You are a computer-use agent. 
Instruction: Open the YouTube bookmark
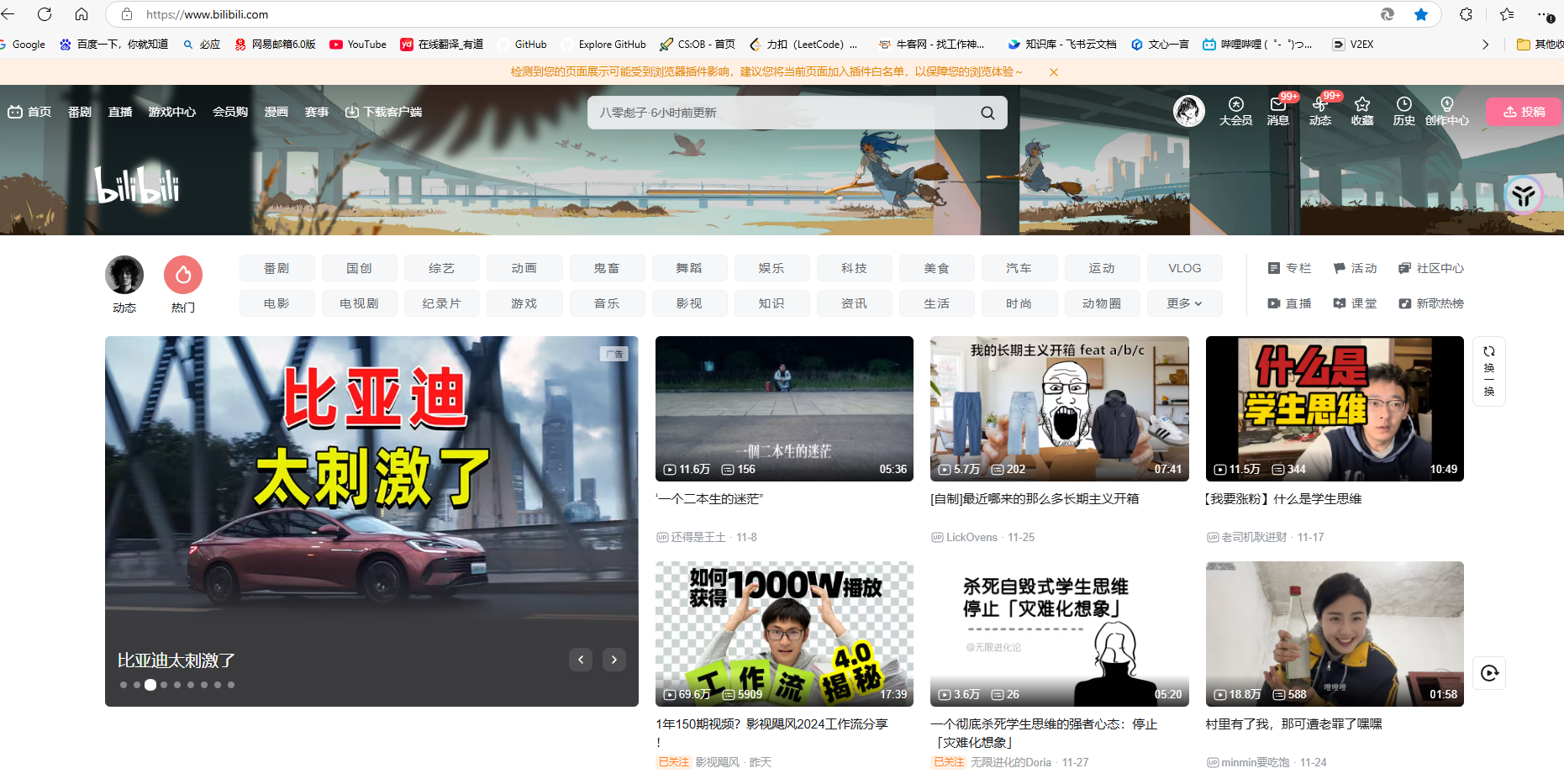[358, 45]
